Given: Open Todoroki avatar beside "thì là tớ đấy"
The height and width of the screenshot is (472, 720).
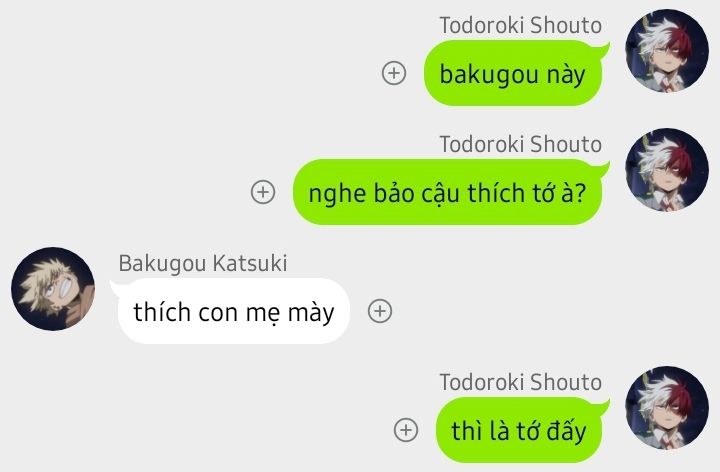Looking at the screenshot, I should (667, 408).
